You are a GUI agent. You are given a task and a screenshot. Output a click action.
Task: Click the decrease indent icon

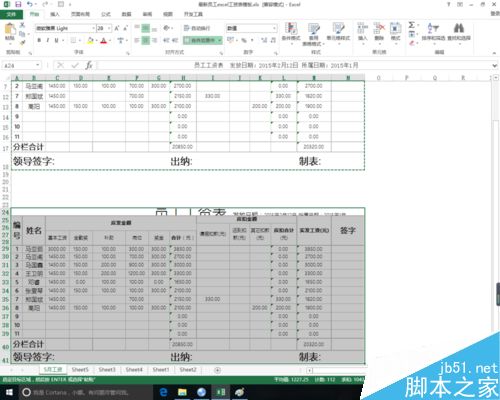pos(166,40)
